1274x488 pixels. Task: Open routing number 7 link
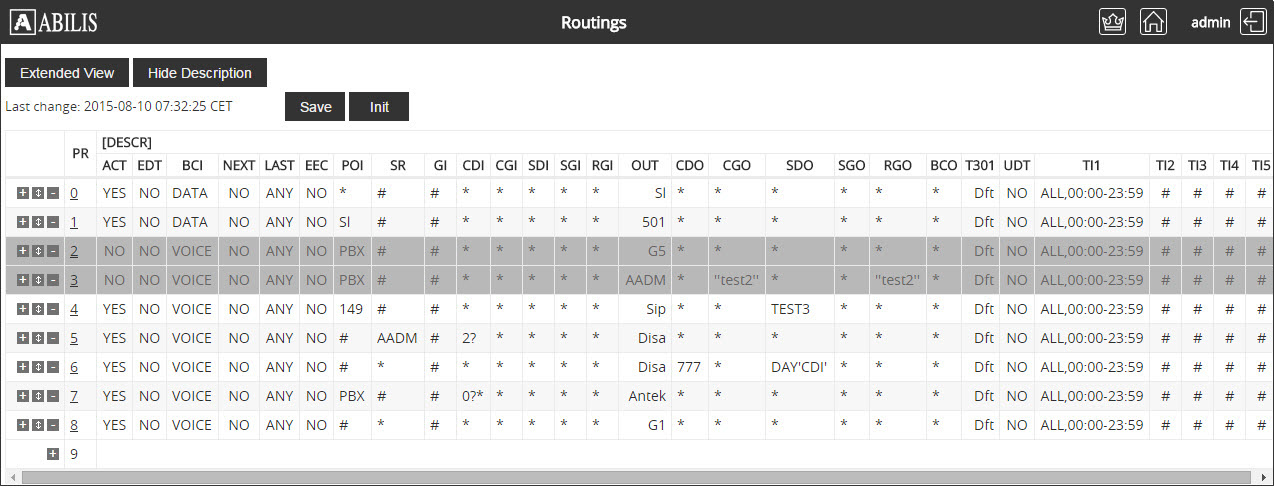74,396
